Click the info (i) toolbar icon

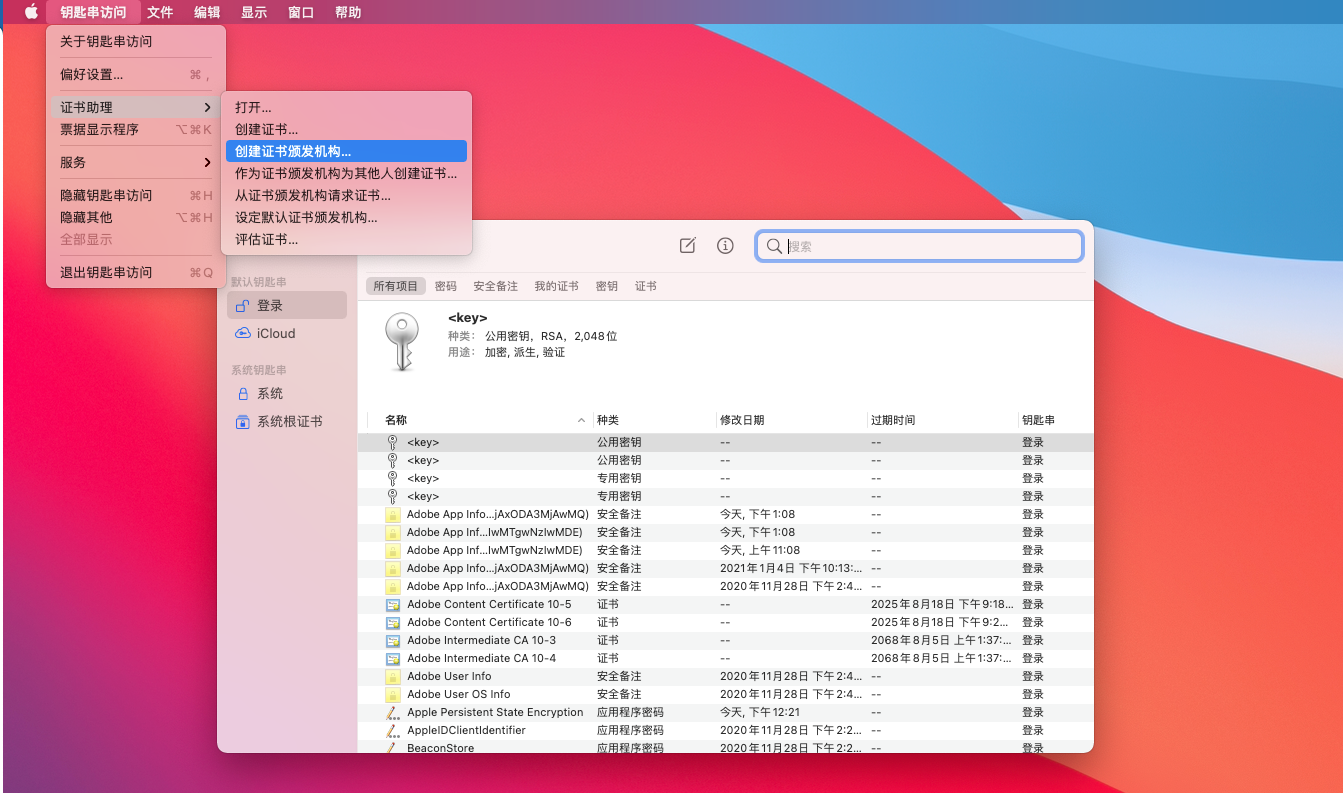click(726, 246)
